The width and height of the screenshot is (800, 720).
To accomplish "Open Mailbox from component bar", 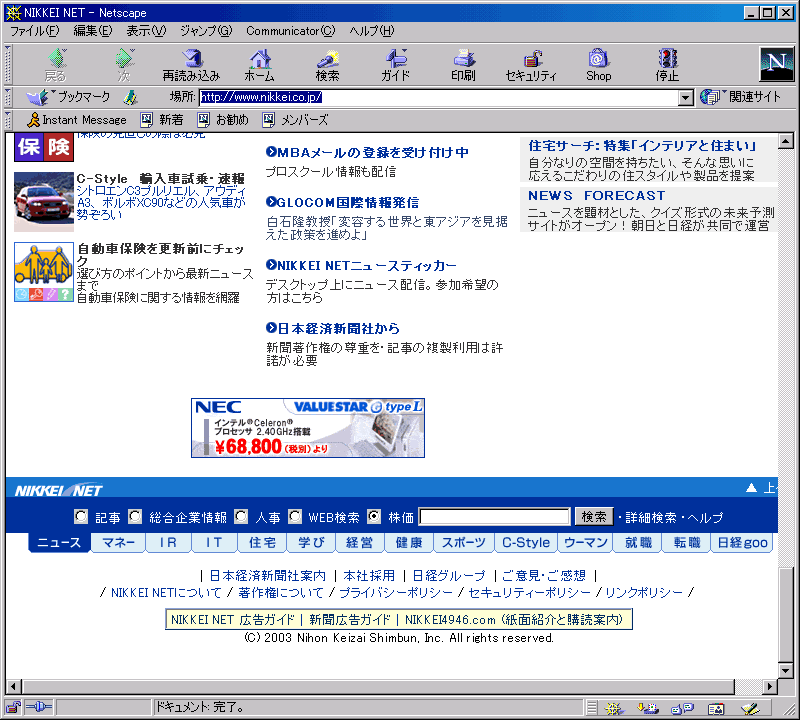I will (648, 708).
